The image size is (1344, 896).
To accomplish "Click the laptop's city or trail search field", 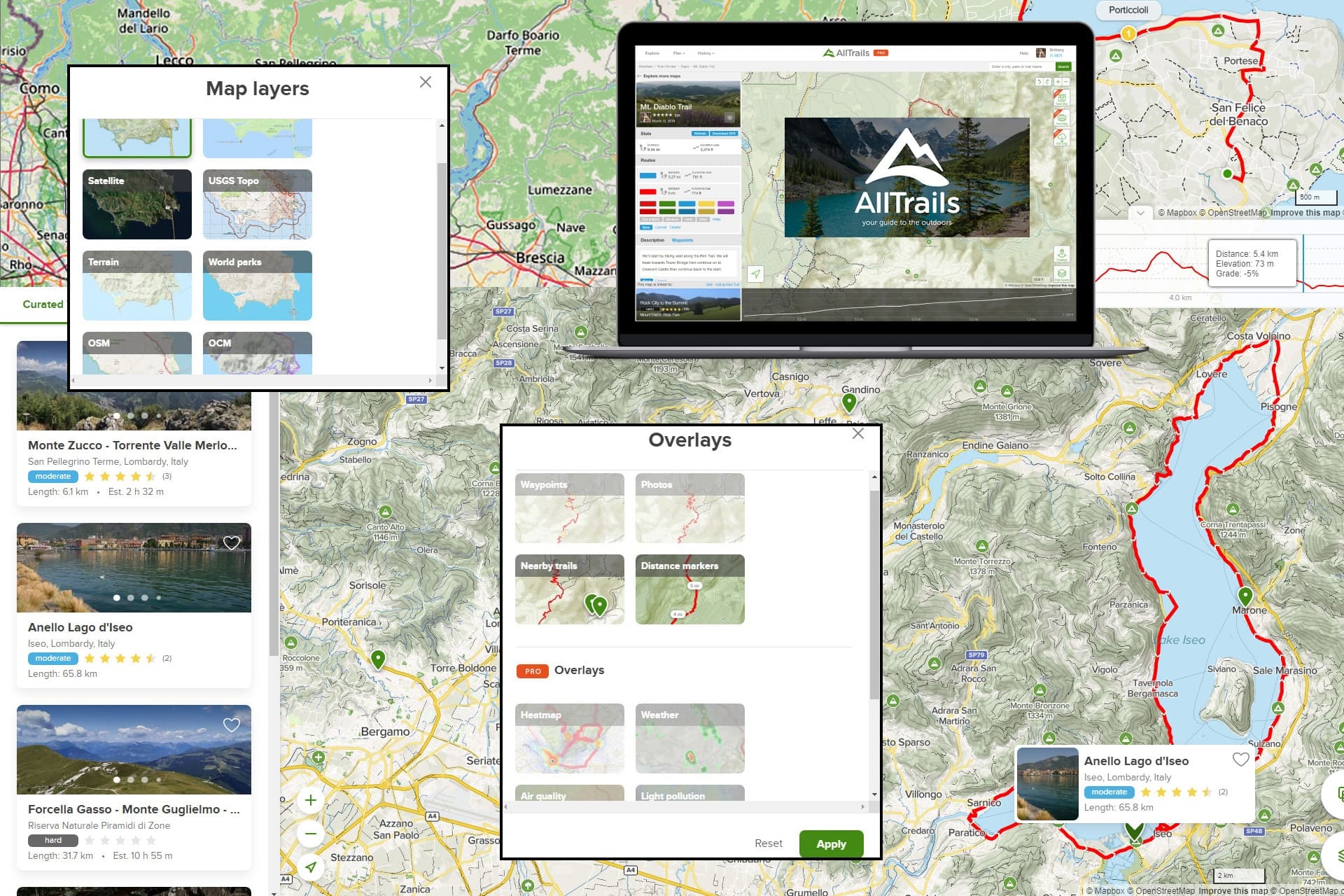I will [1023, 66].
